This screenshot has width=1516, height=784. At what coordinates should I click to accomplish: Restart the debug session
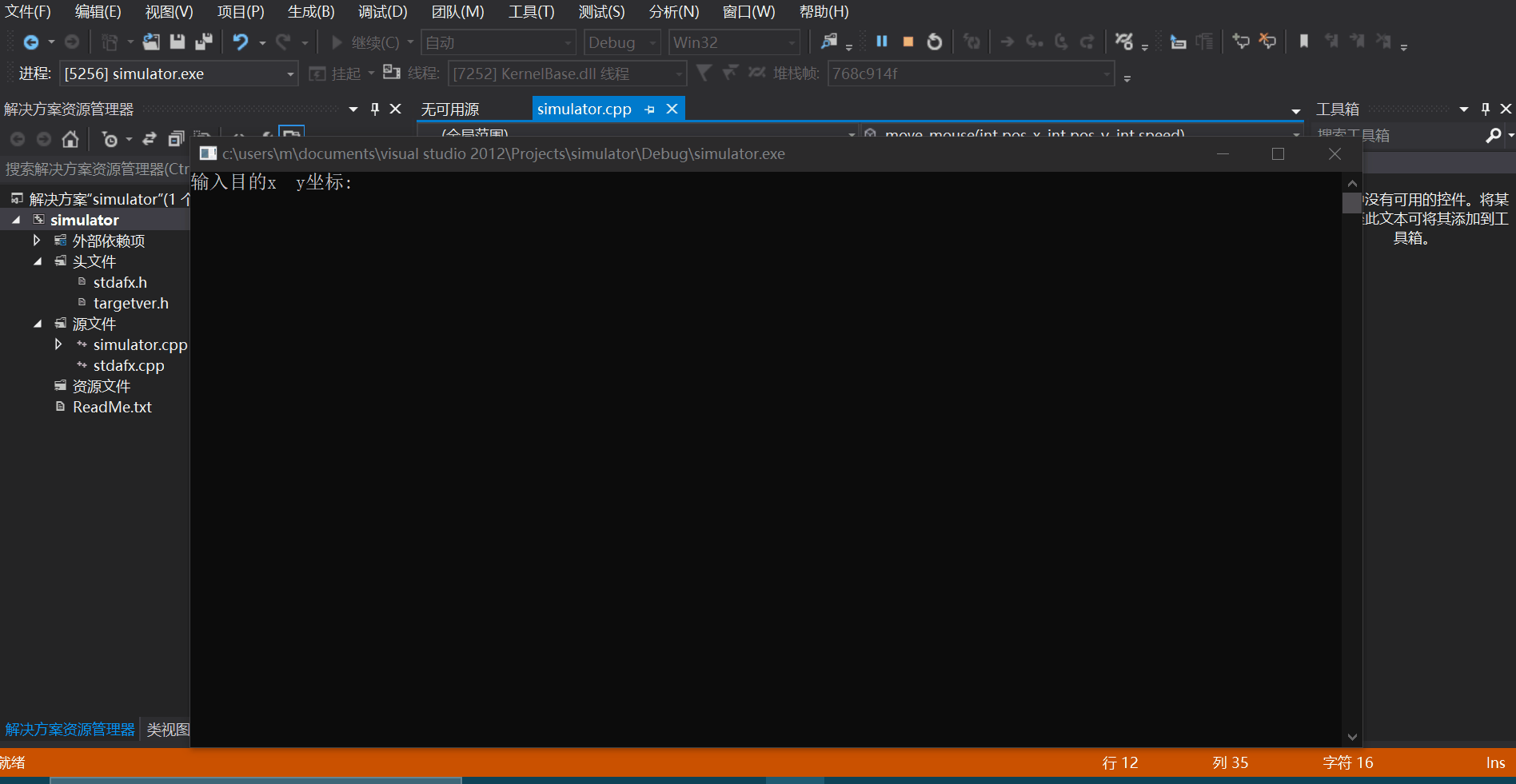coord(934,42)
